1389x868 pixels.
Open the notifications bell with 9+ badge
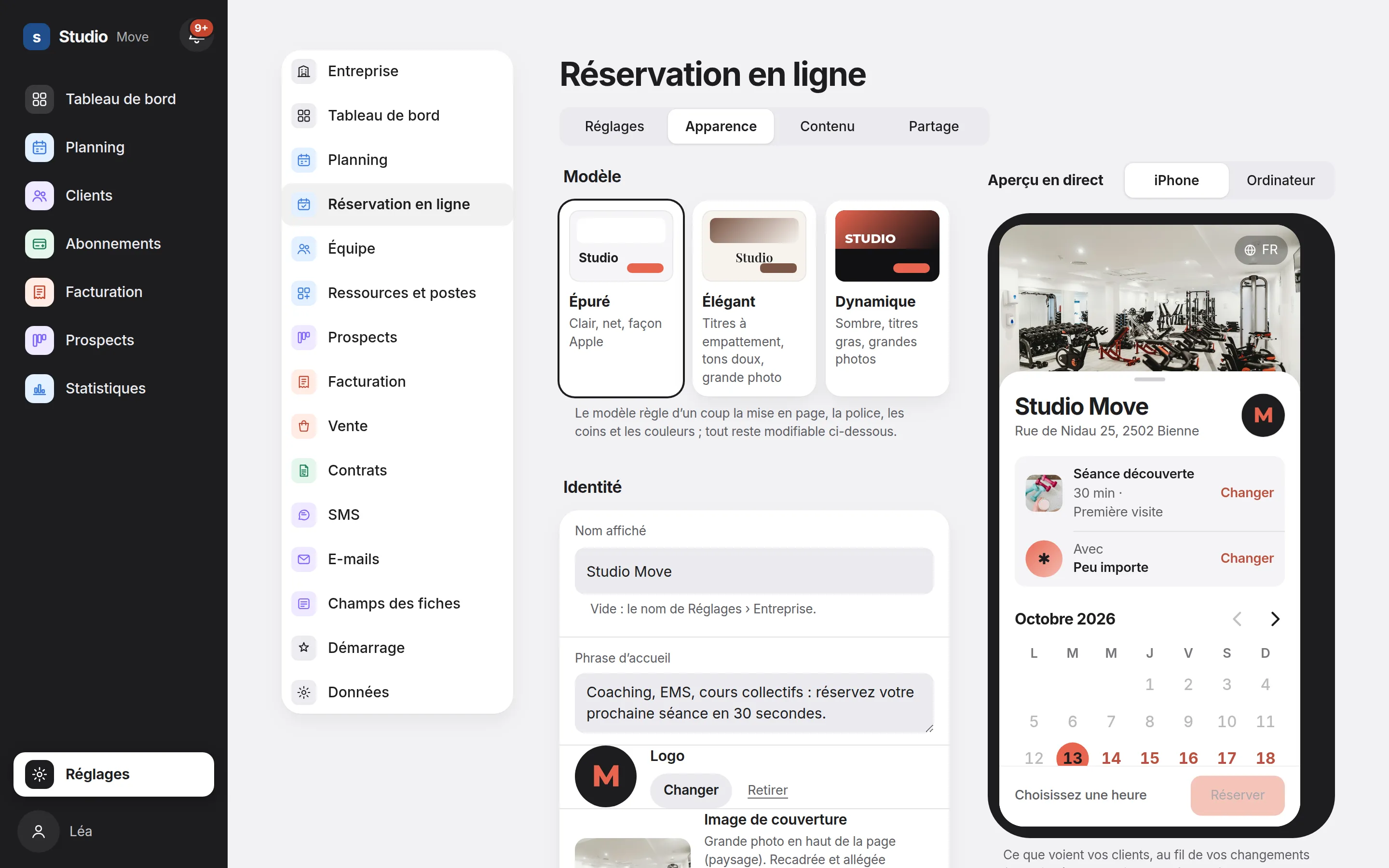tap(196, 35)
